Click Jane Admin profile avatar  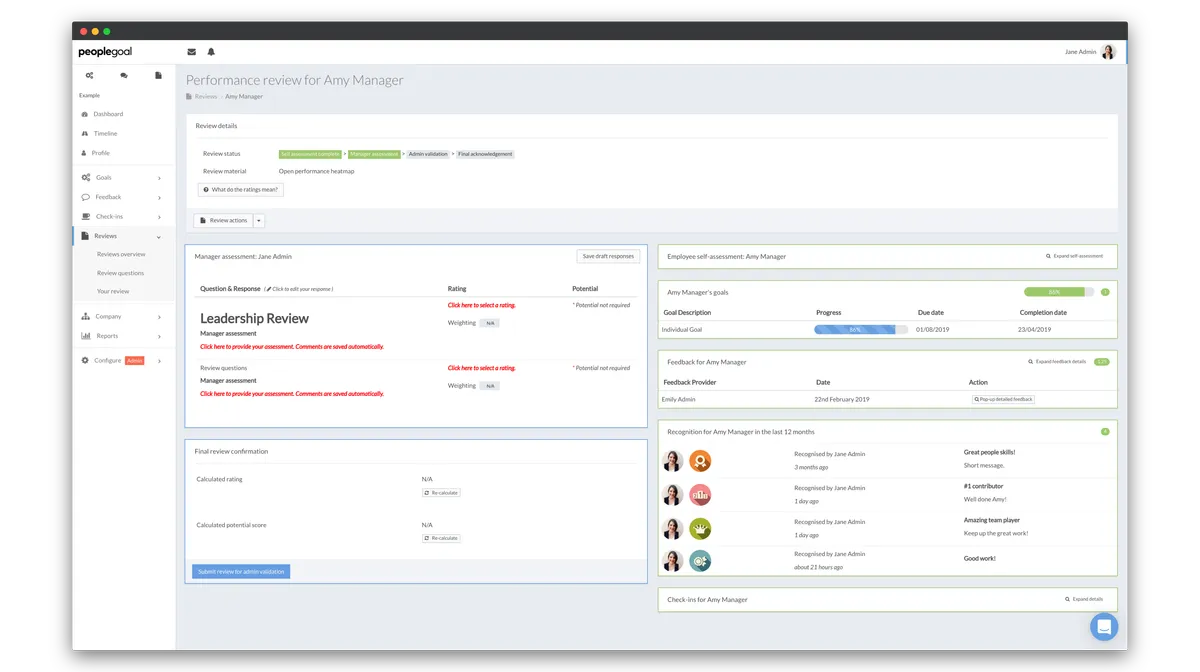[x=1108, y=52]
